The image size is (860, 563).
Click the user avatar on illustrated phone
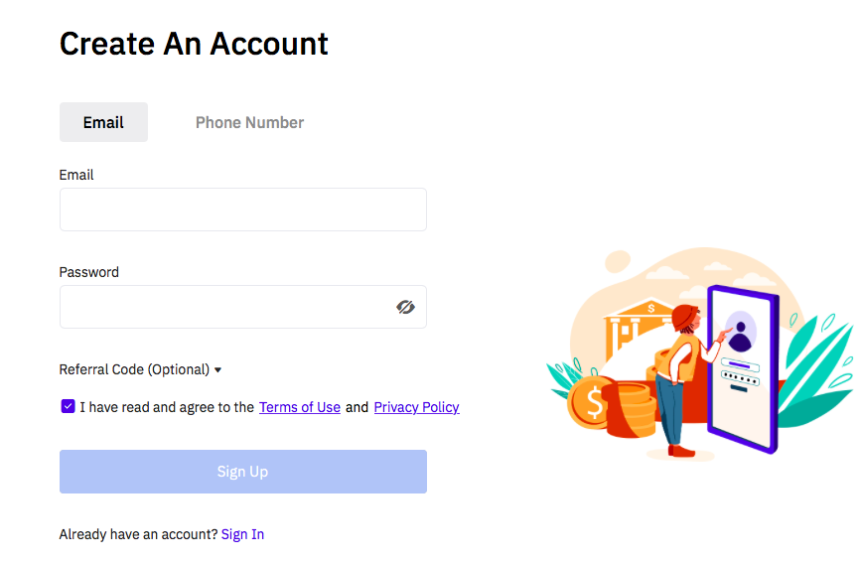(x=741, y=328)
